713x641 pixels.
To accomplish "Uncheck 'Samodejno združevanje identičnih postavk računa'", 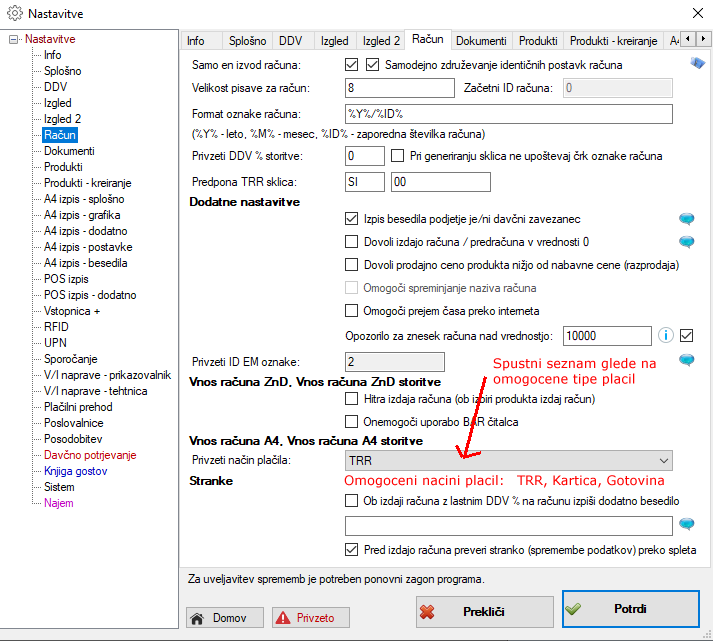I will tap(374, 65).
